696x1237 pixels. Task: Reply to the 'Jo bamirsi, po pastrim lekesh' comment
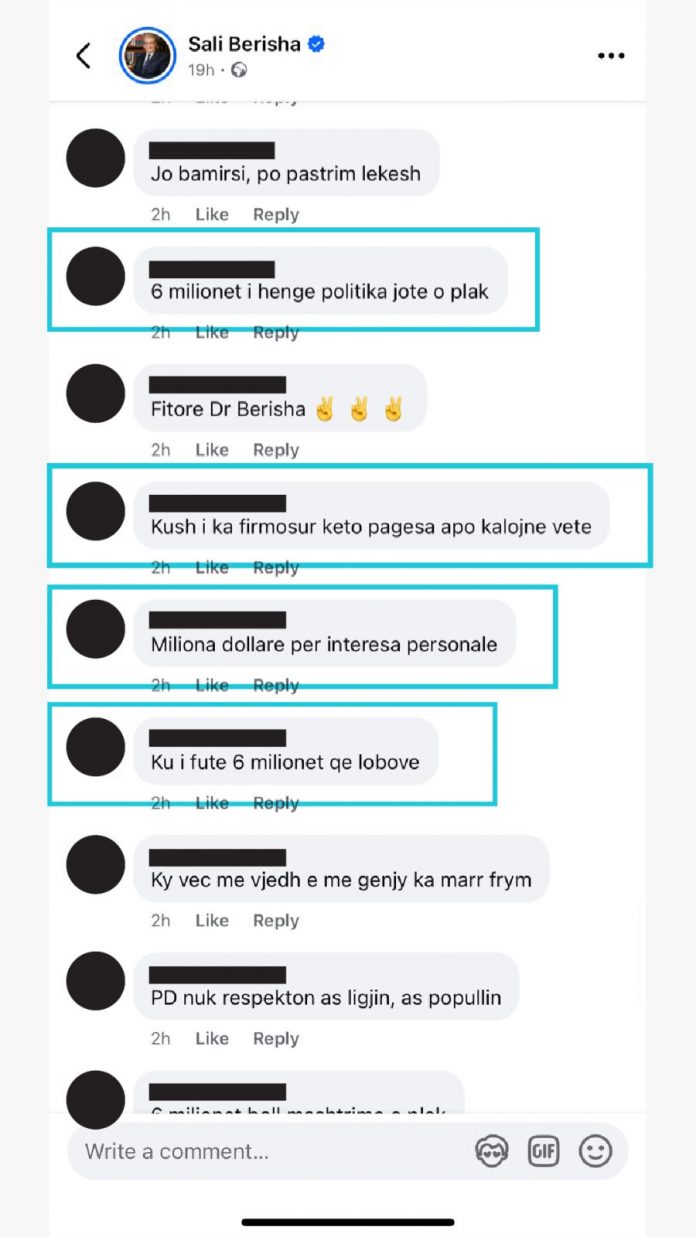276,214
